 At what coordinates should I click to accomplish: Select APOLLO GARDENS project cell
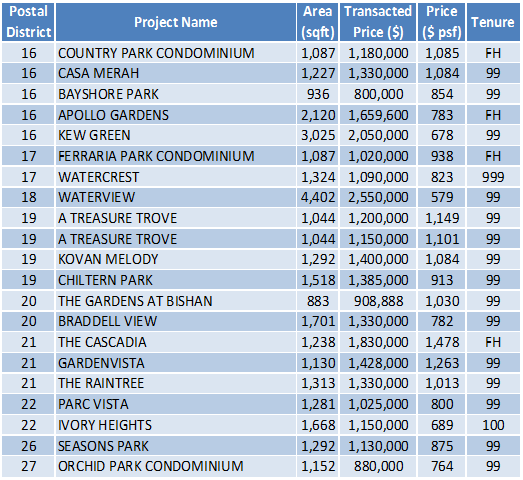click(176, 115)
